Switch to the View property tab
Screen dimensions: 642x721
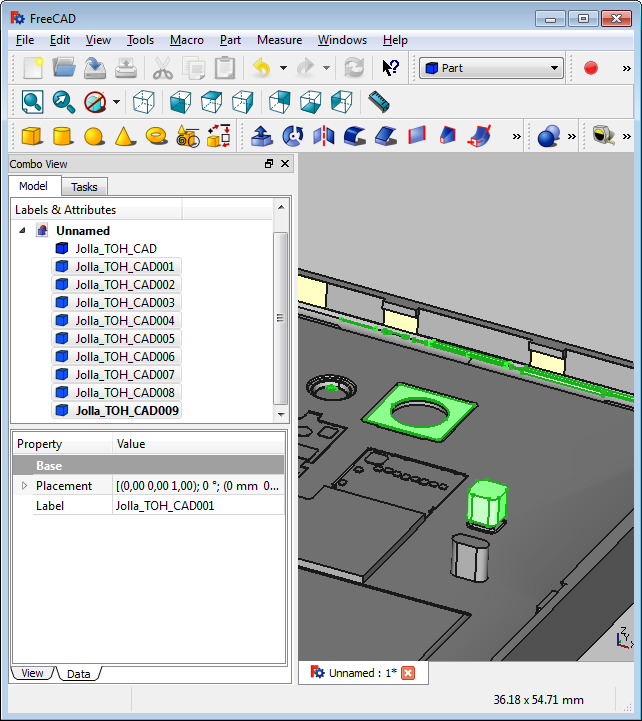tap(32, 673)
